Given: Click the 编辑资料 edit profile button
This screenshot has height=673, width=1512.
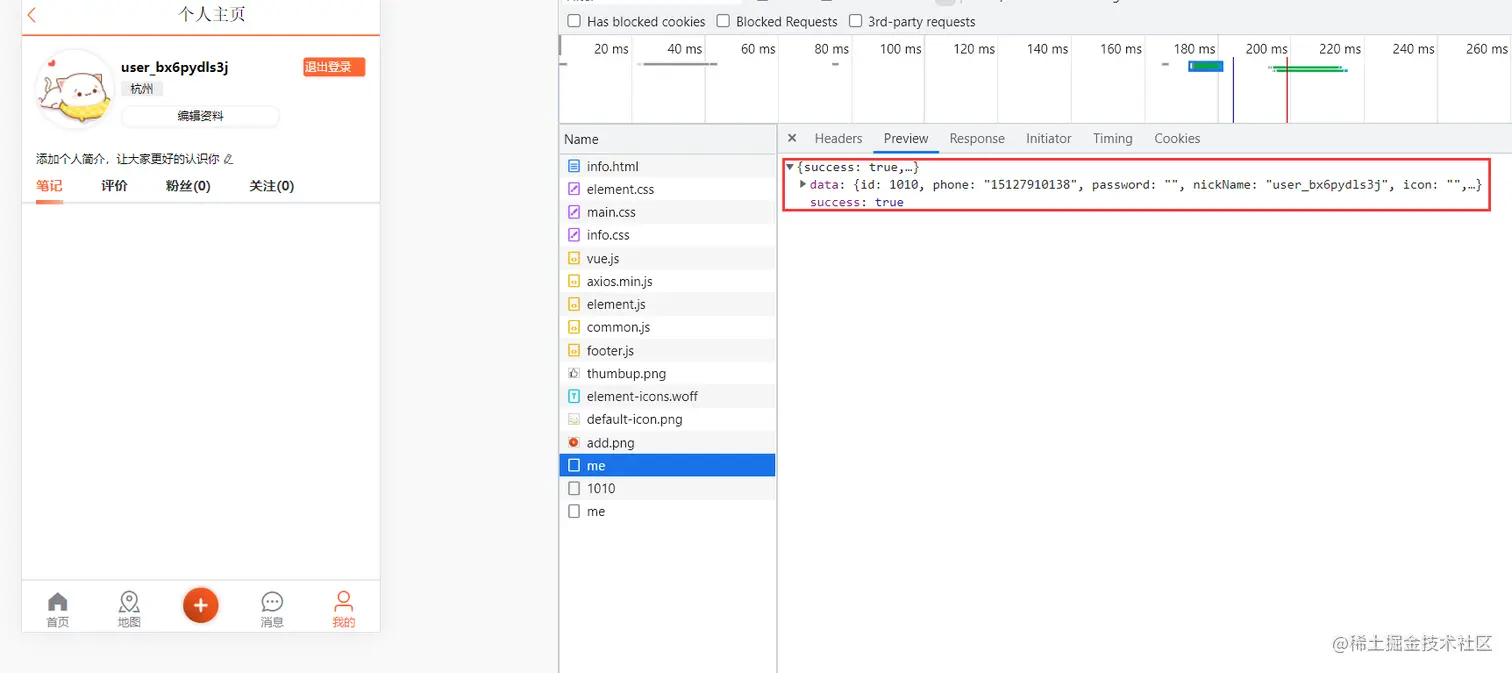Looking at the screenshot, I should coord(200,116).
